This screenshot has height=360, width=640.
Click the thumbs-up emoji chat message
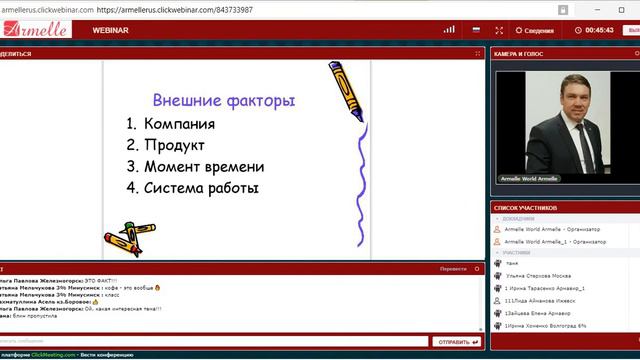pyautogui.click(x=95, y=302)
